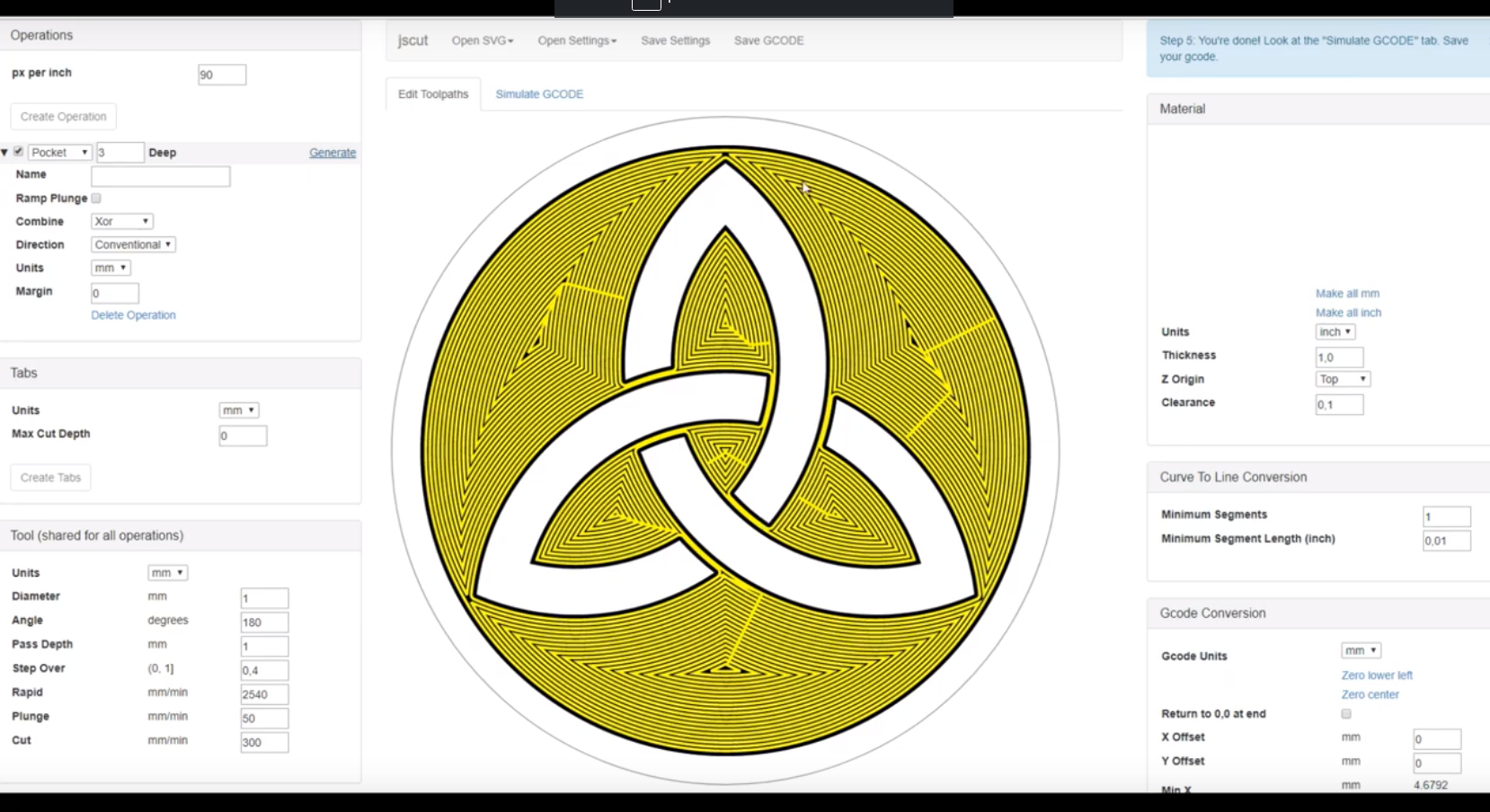Image resolution: width=1490 pixels, height=812 pixels.
Task: Click the Deep depth input field
Action: point(120,153)
